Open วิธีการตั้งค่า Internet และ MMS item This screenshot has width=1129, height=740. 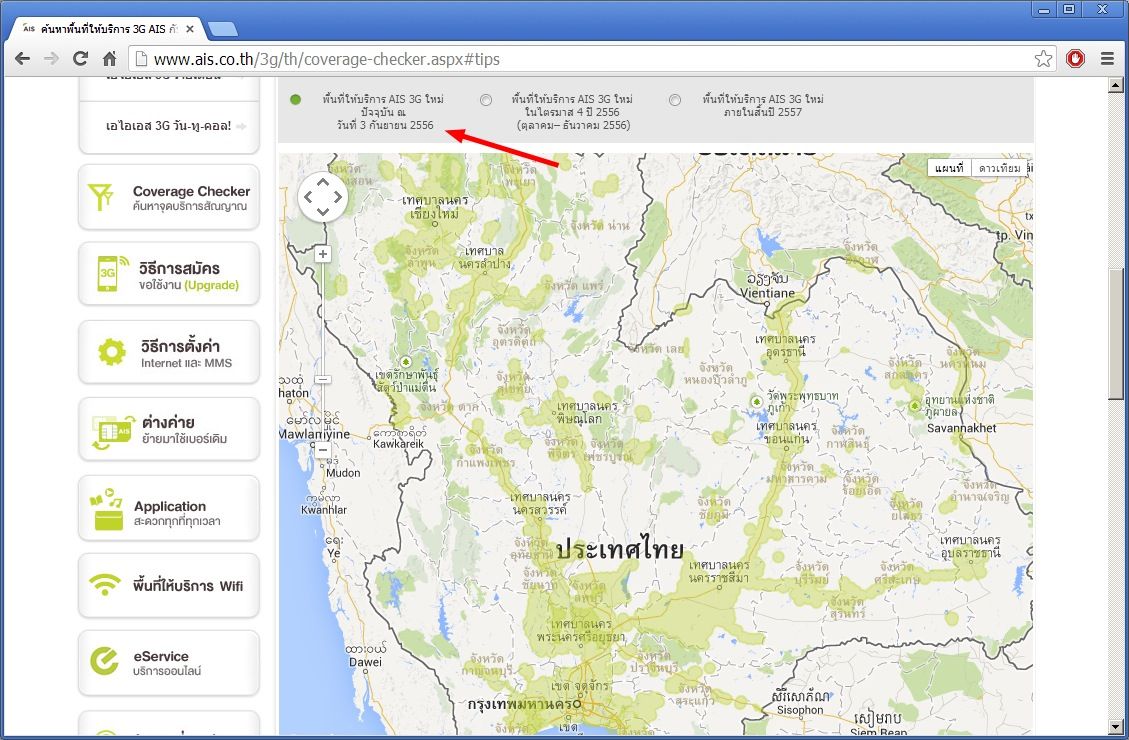(168, 353)
